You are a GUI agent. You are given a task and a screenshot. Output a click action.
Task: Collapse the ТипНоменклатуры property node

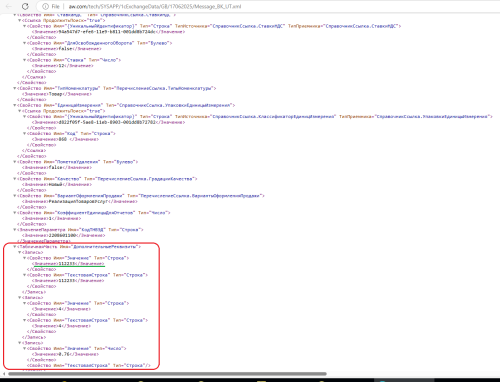(x=15, y=88)
